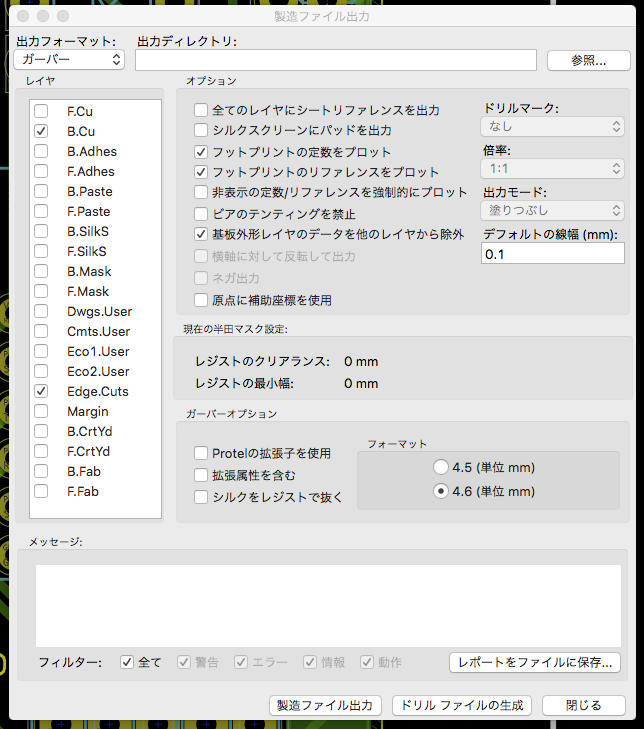Screen dimensions: 644x729
Task: Check the F.SilkS layer box
Action: [41, 251]
